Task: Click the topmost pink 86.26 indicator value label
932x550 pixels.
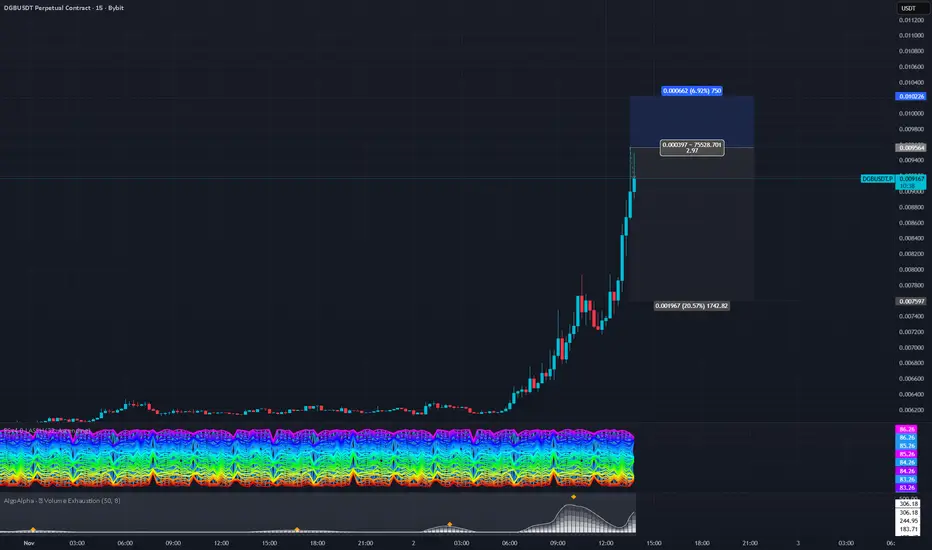Action: coord(907,429)
